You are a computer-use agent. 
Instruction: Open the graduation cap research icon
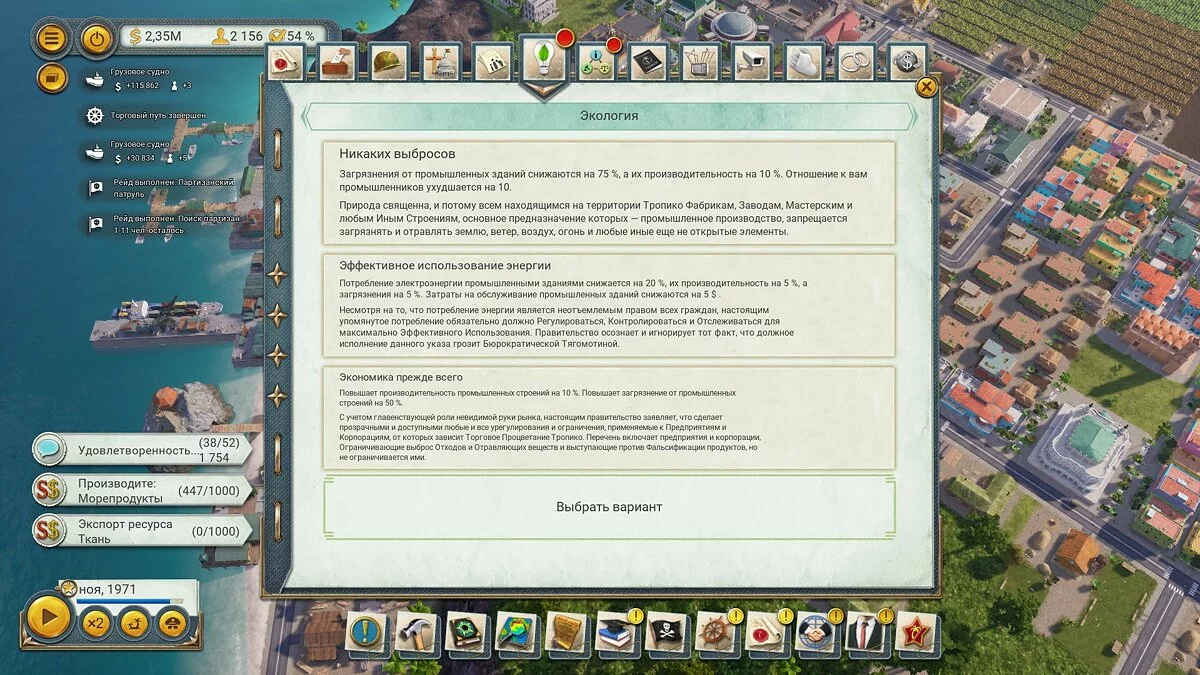(x=617, y=632)
